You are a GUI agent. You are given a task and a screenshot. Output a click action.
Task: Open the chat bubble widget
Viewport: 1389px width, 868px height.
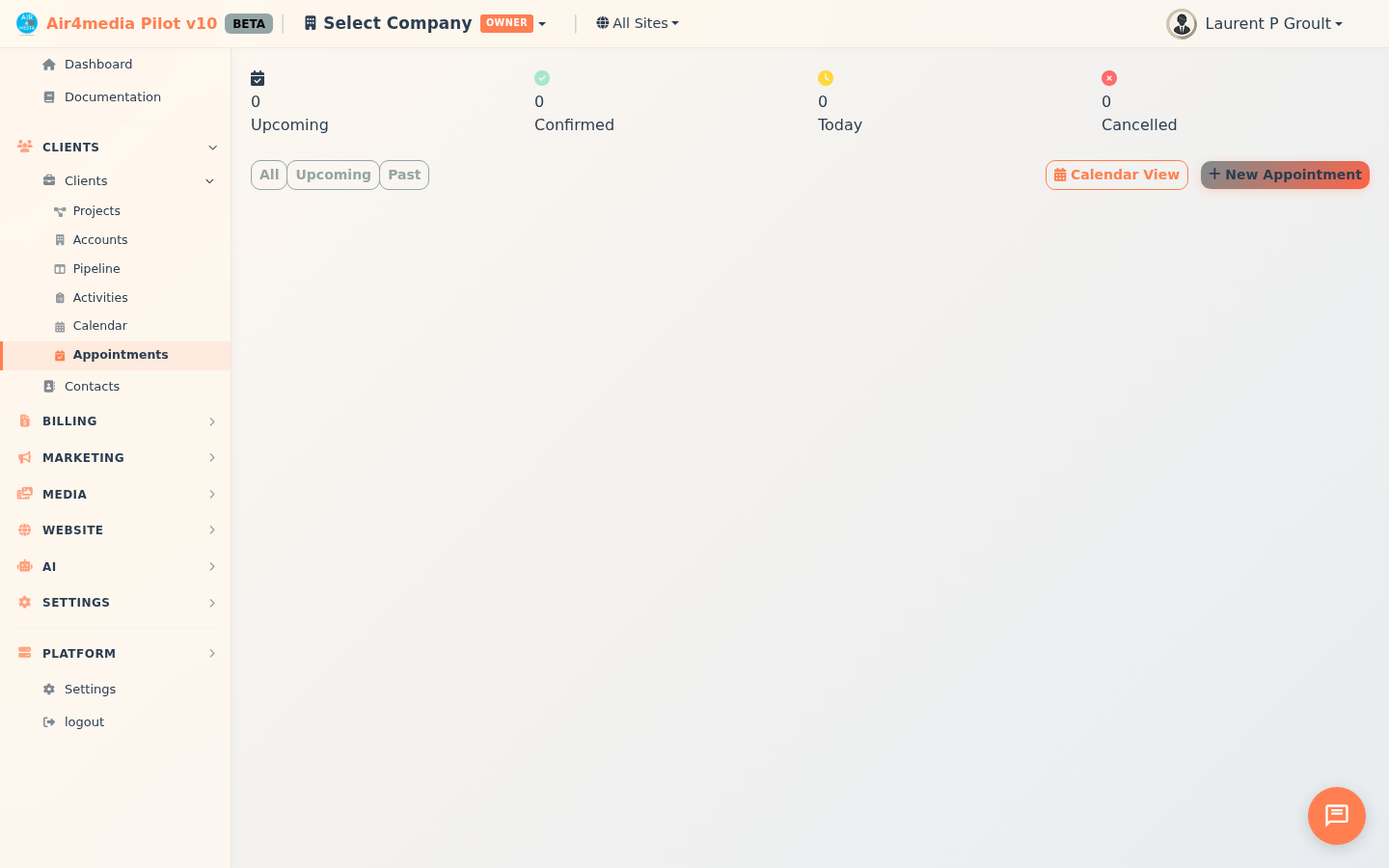[x=1336, y=816]
